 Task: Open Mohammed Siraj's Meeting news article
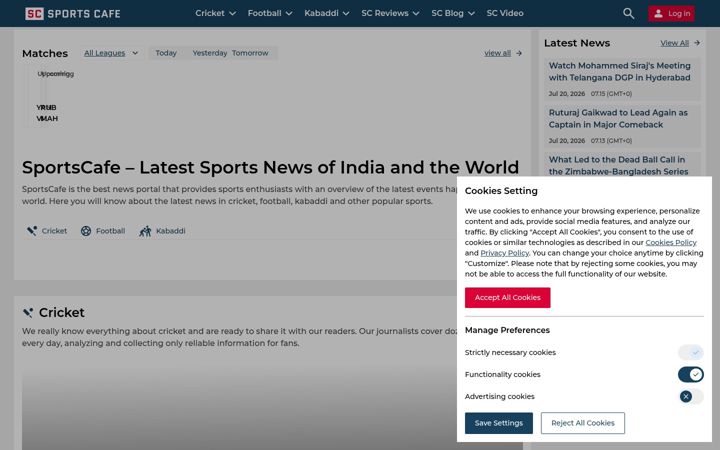pyautogui.click(x=619, y=72)
